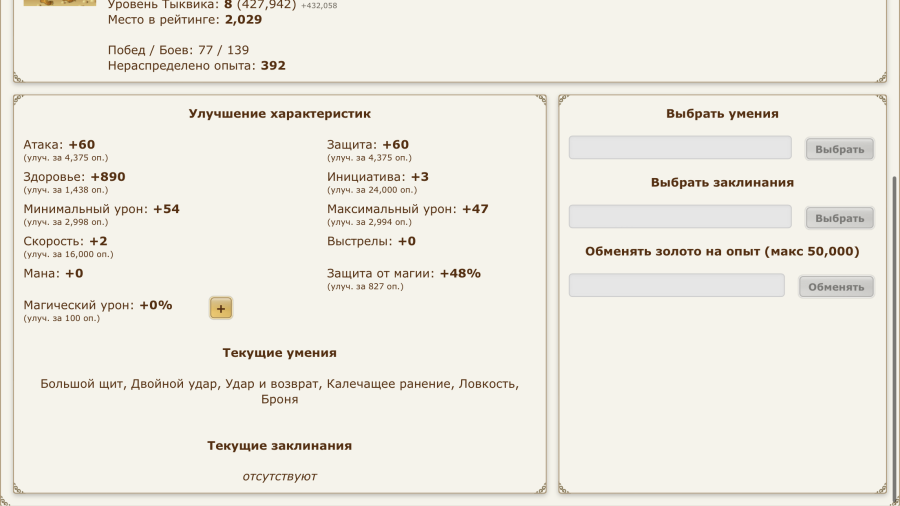Click the Место в рейтинге value 2,029

click(x=243, y=20)
